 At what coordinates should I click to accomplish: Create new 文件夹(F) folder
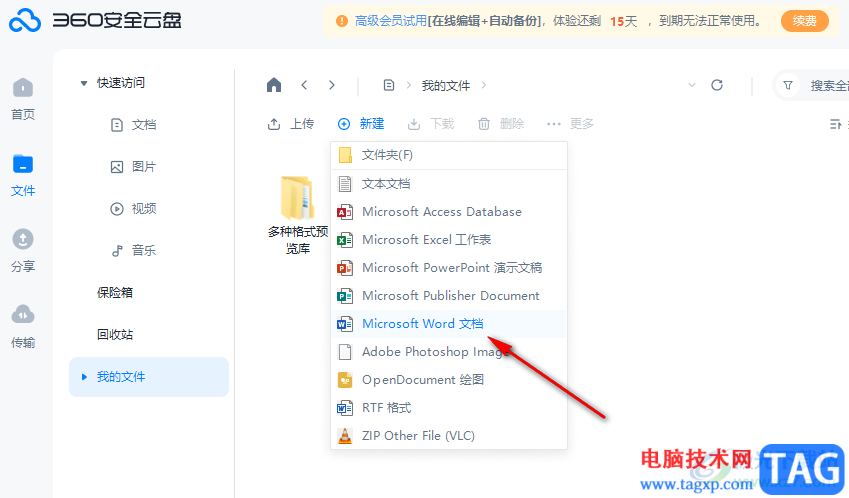449,155
